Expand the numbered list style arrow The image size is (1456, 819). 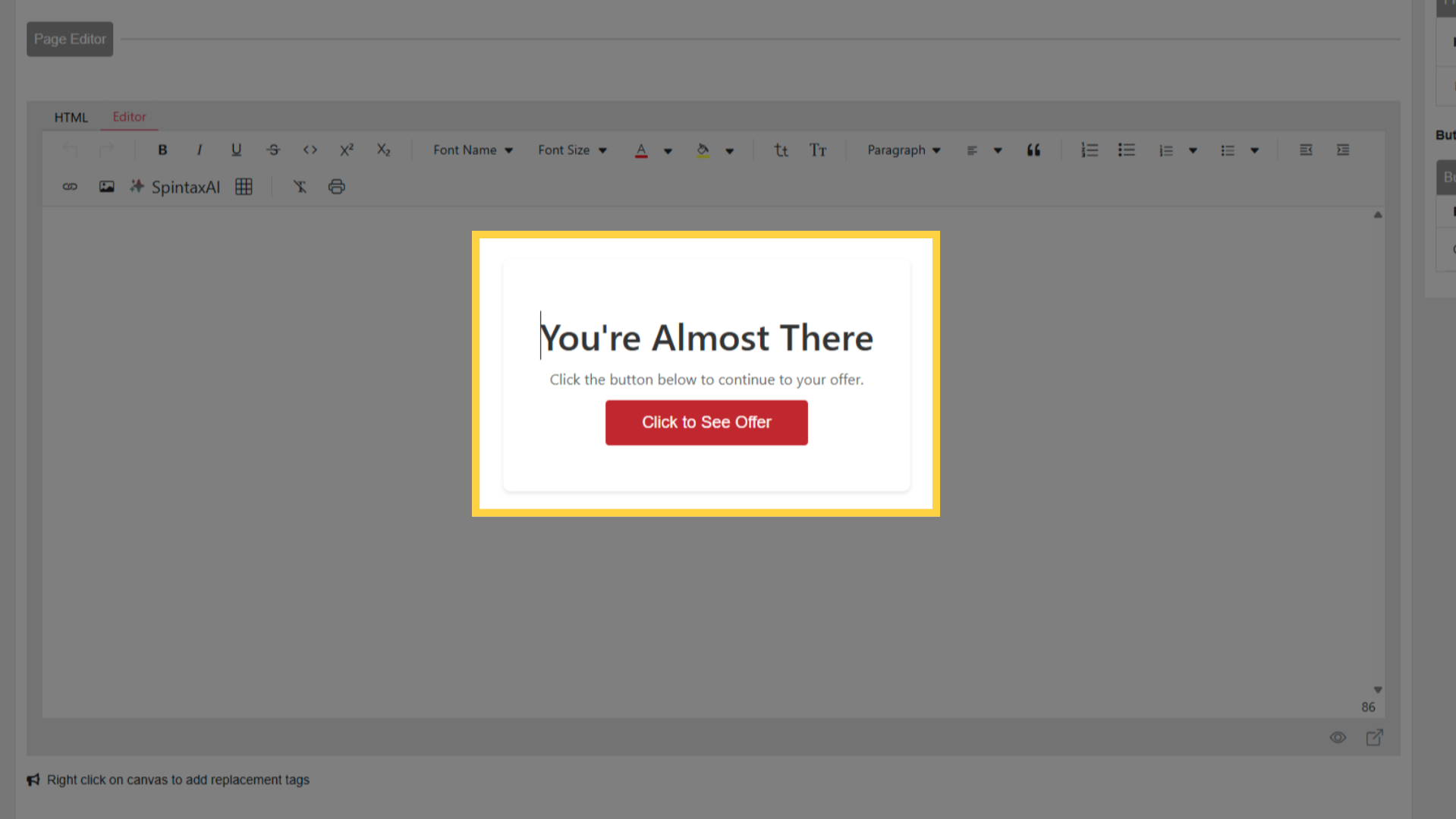click(x=1193, y=151)
